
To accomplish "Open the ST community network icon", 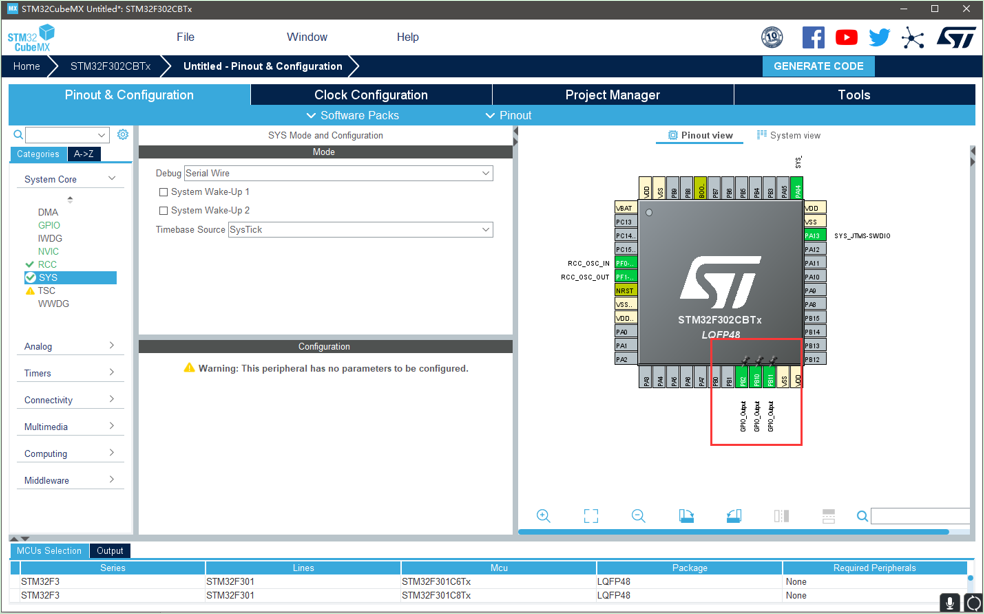I will click(x=912, y=38).
